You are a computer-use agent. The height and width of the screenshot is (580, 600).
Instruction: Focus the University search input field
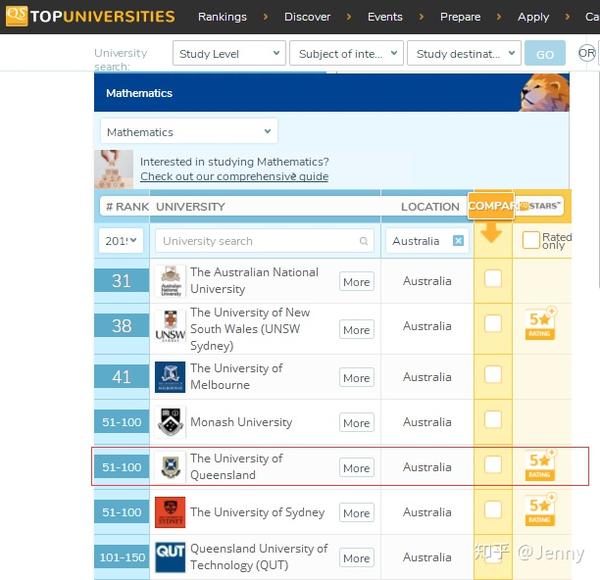(x=264, y=241)
